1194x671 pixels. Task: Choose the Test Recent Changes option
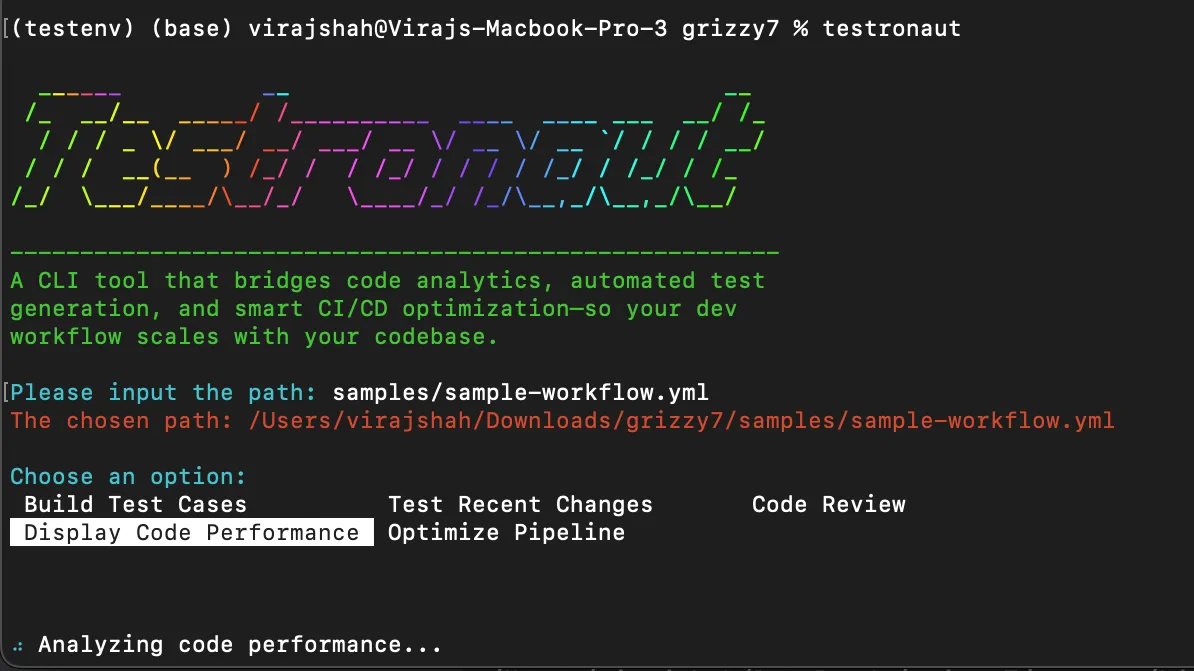click(520, 504)
